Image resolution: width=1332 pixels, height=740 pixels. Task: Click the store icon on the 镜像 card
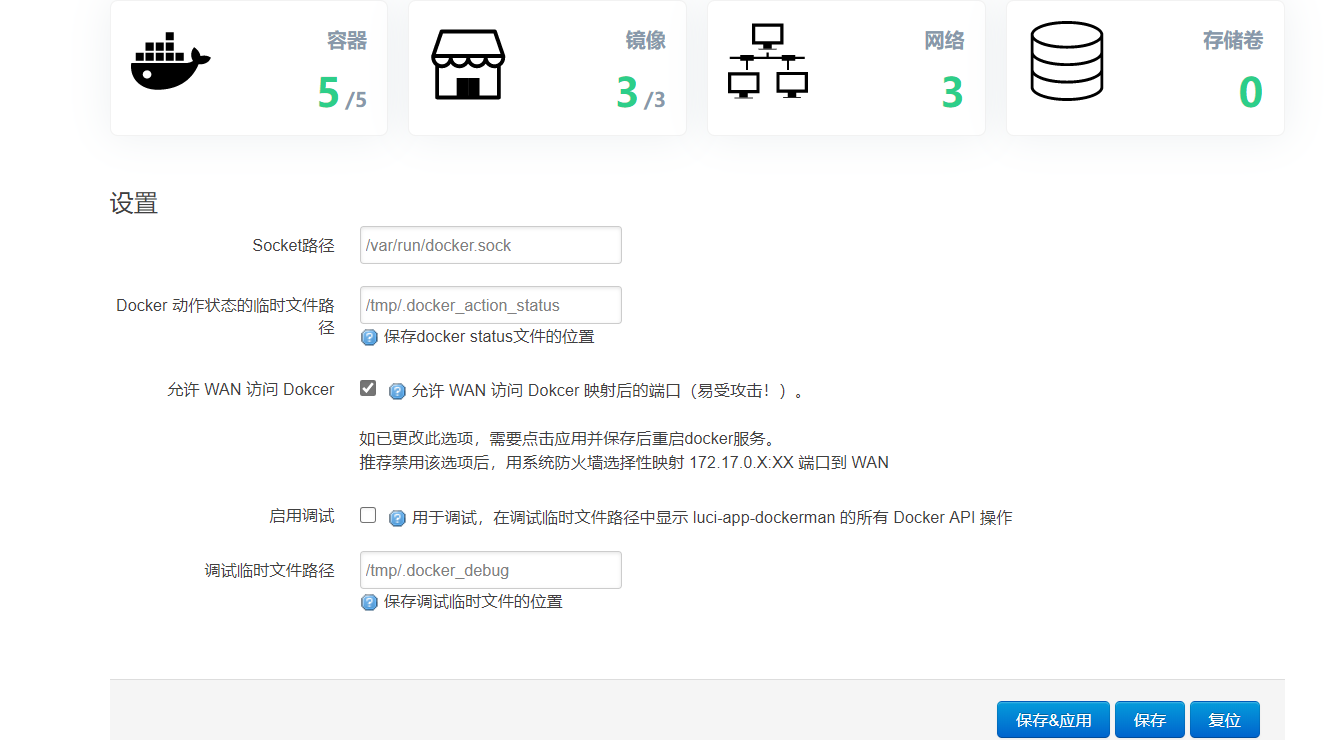pos(467,62)
